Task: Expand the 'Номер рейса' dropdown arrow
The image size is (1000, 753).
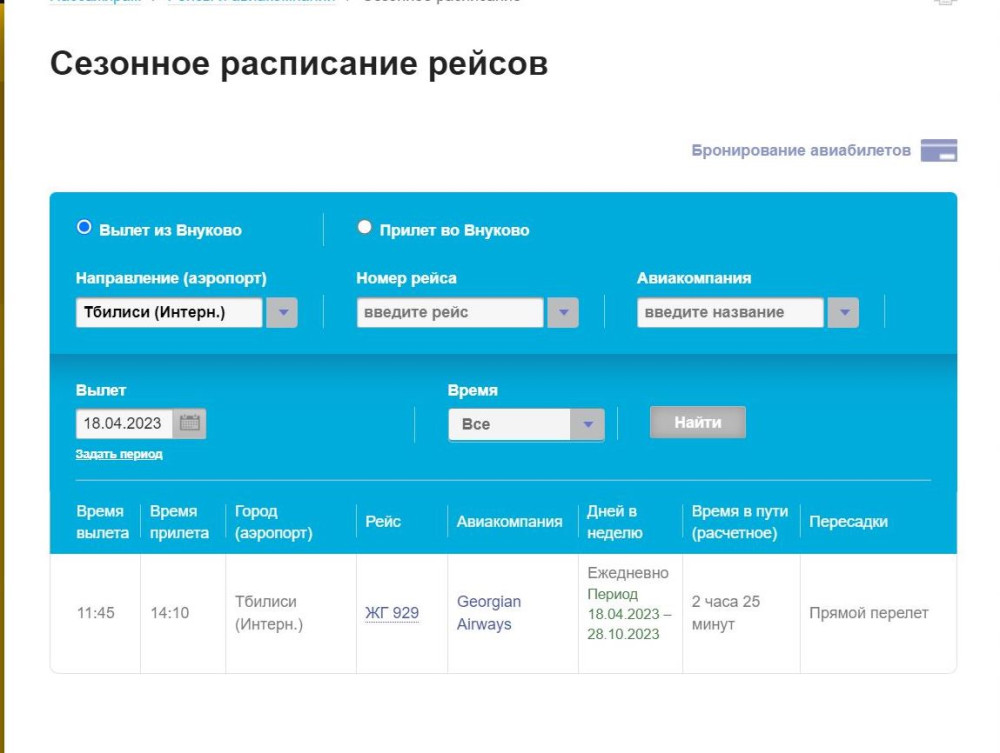Action: pyautogui.click(x=562, y=313)
